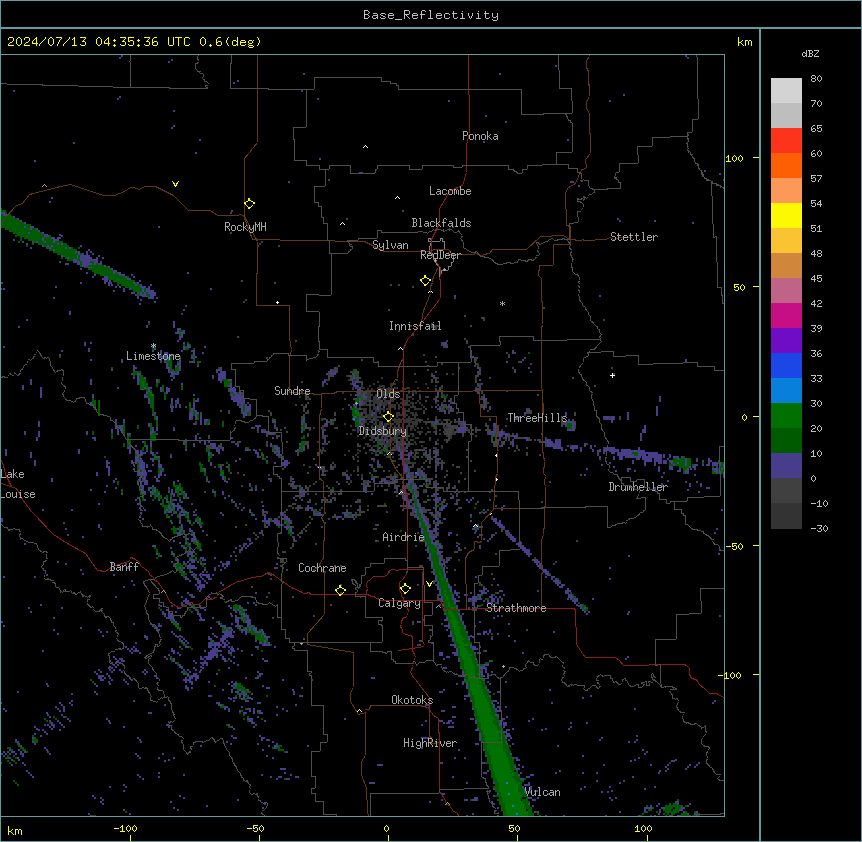Pick the bright yellow swatch in the dBZ legend
Viewport: 862px width, 842px height.
786,215
